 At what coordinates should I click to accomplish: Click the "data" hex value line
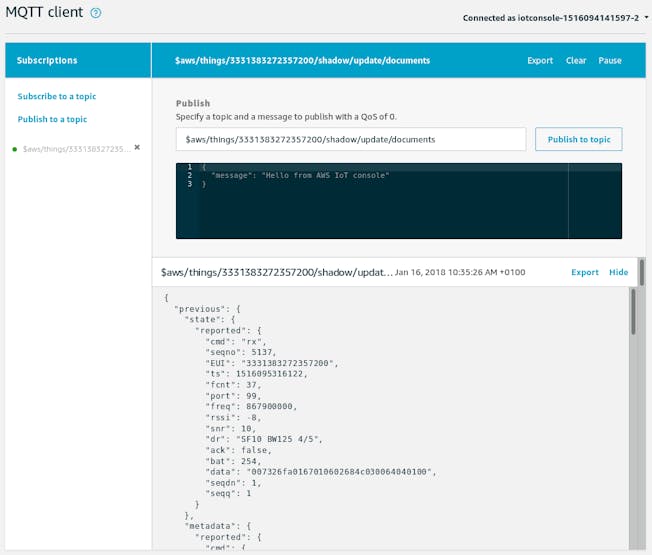(321, 472)
